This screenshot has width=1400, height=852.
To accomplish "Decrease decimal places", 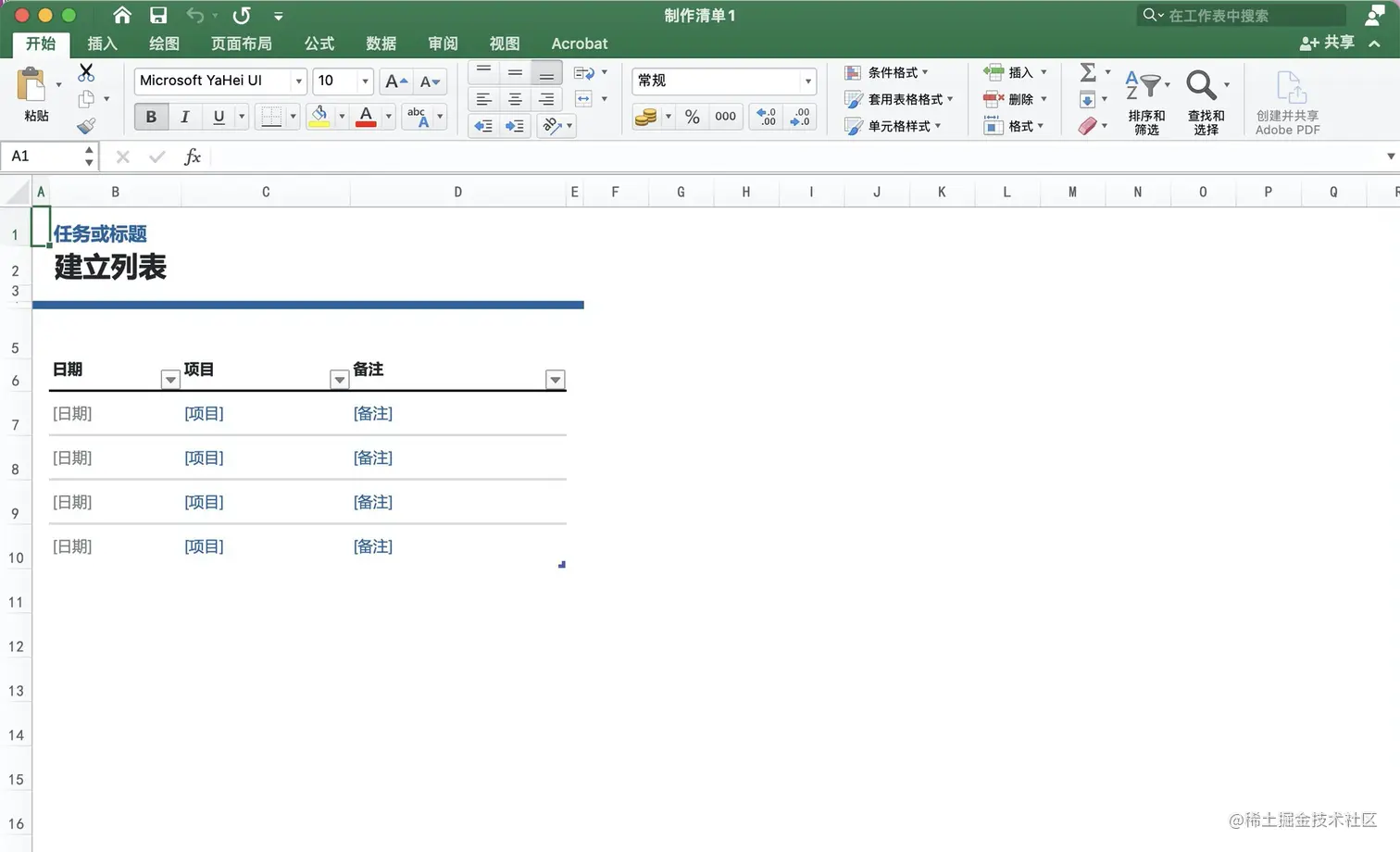I will point(800,117).
